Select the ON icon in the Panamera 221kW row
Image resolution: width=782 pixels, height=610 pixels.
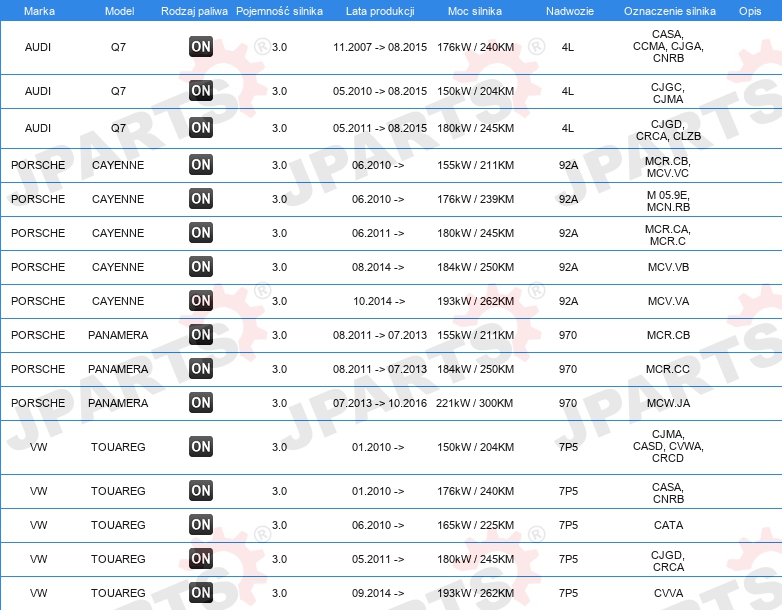201,403
